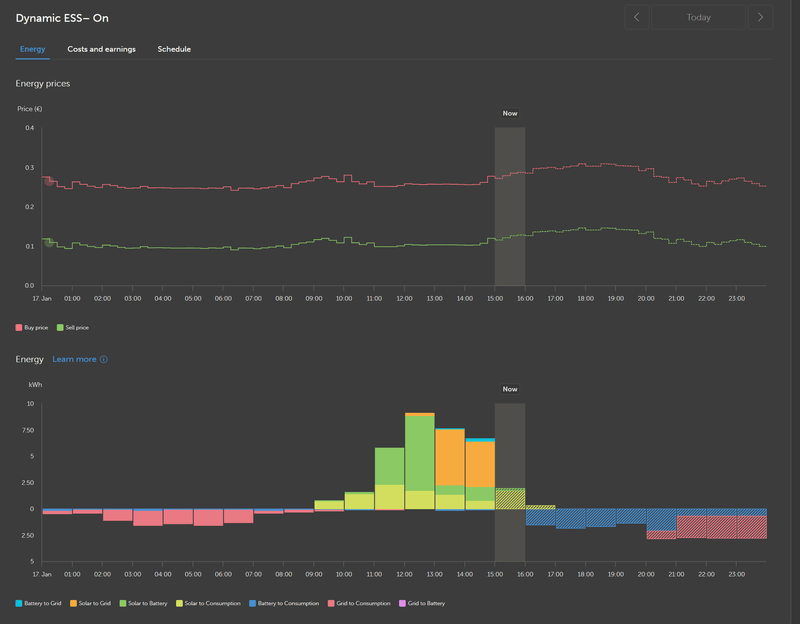Toggle the Sell price legend series

[x=72, y=328]
